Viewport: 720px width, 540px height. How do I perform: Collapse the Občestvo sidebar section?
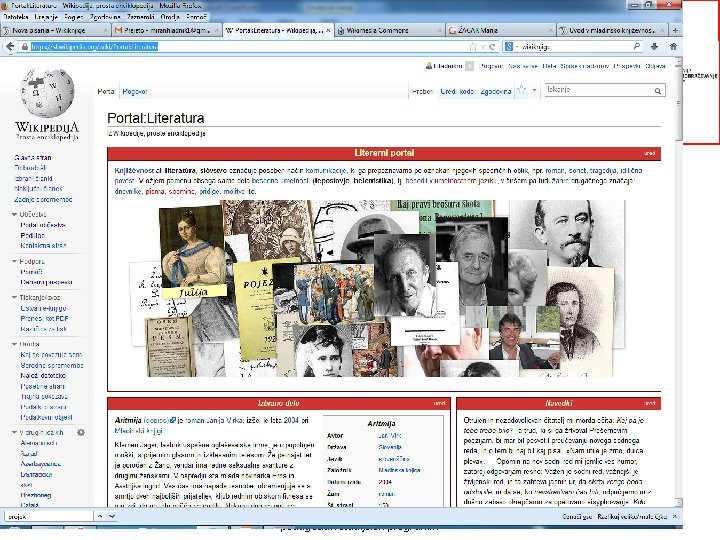14,214
